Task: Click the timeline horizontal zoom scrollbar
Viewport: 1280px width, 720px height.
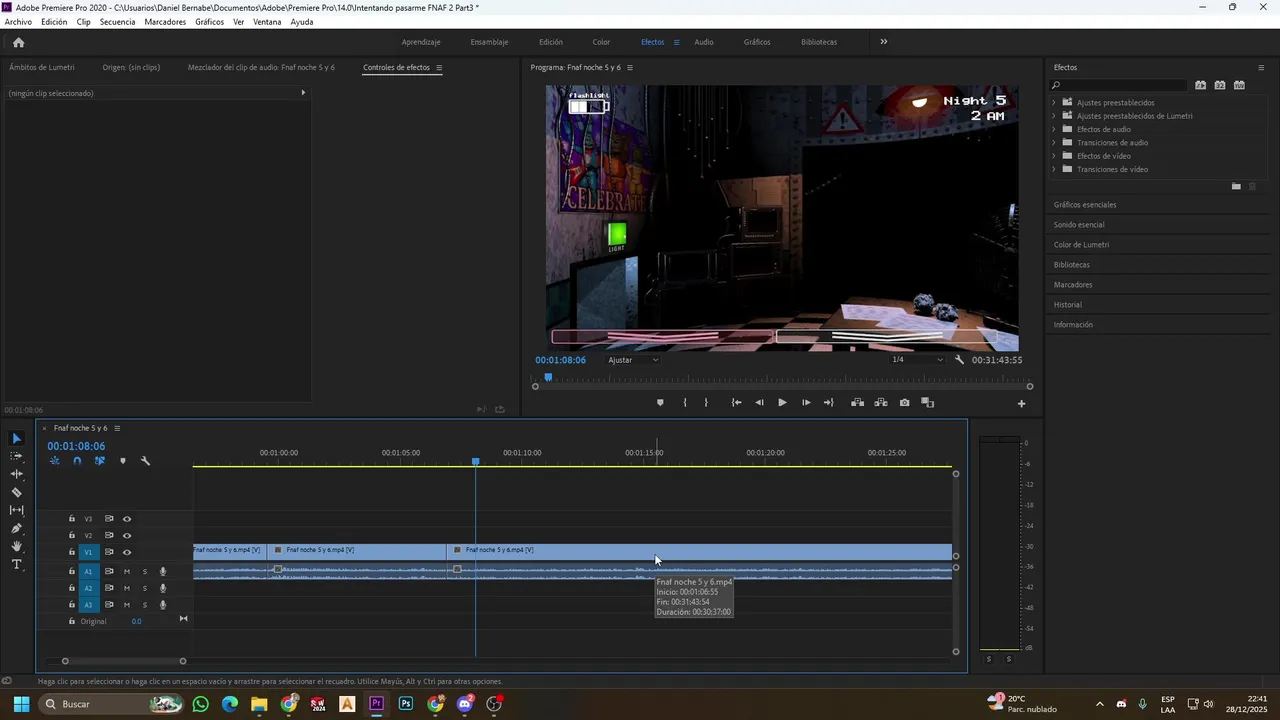Action: click(124, 661)
